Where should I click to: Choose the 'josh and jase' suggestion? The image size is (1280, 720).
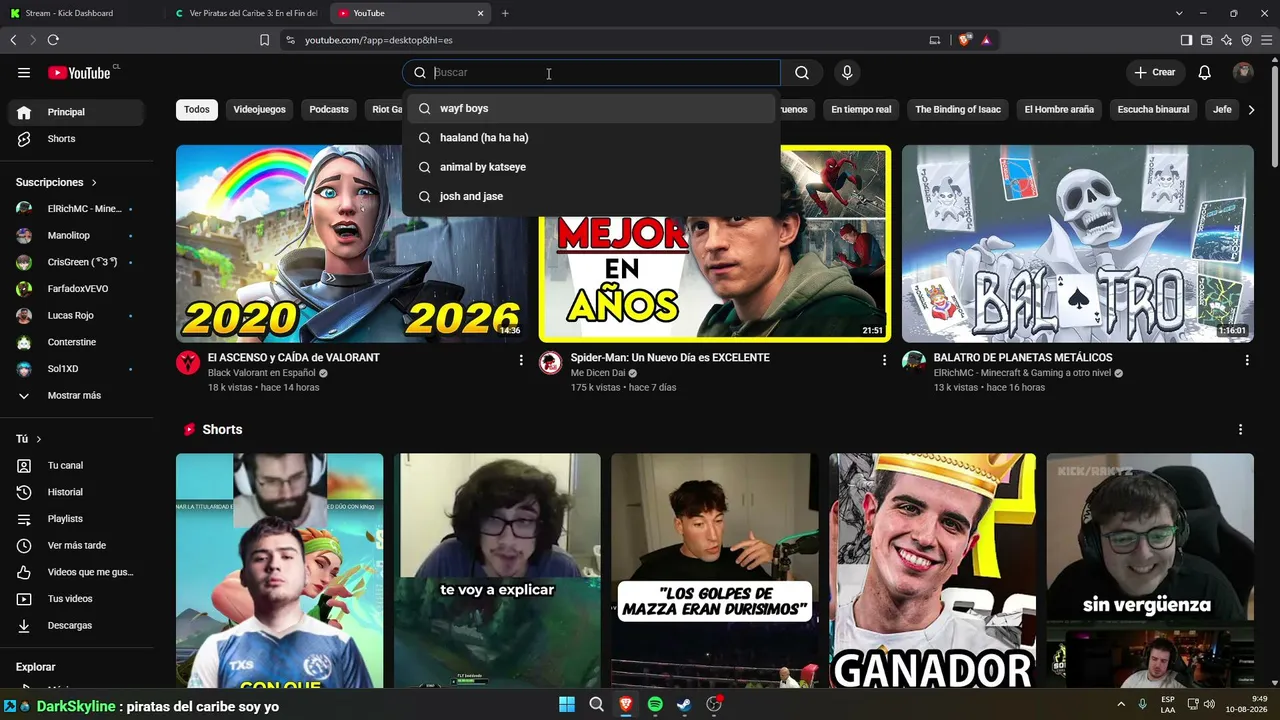(591, 196)
